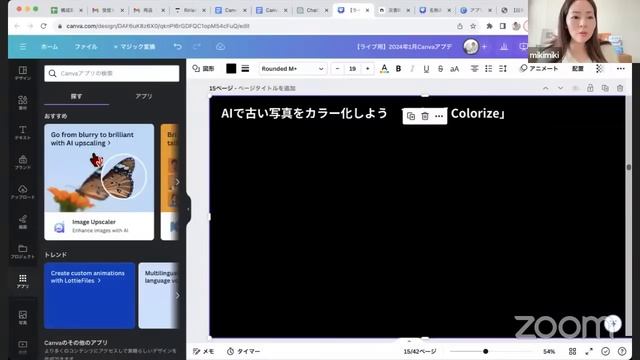Screen dimensions: 640x360
Task: Open the Brand panel in sidebar
Action: [x=23, y=162]
